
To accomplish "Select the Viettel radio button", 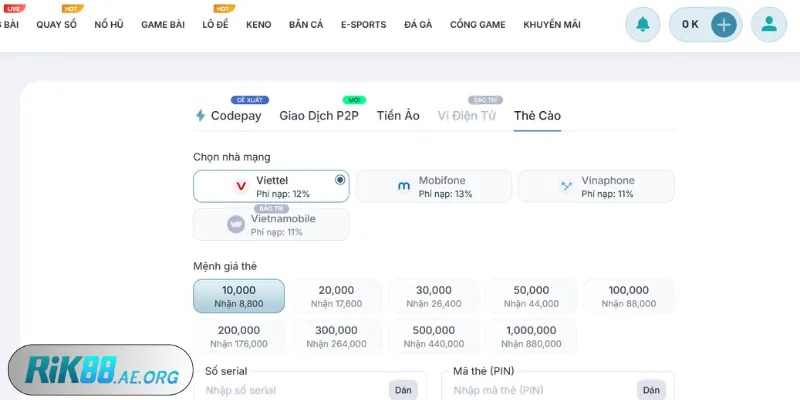I will [x=340, y=180].
